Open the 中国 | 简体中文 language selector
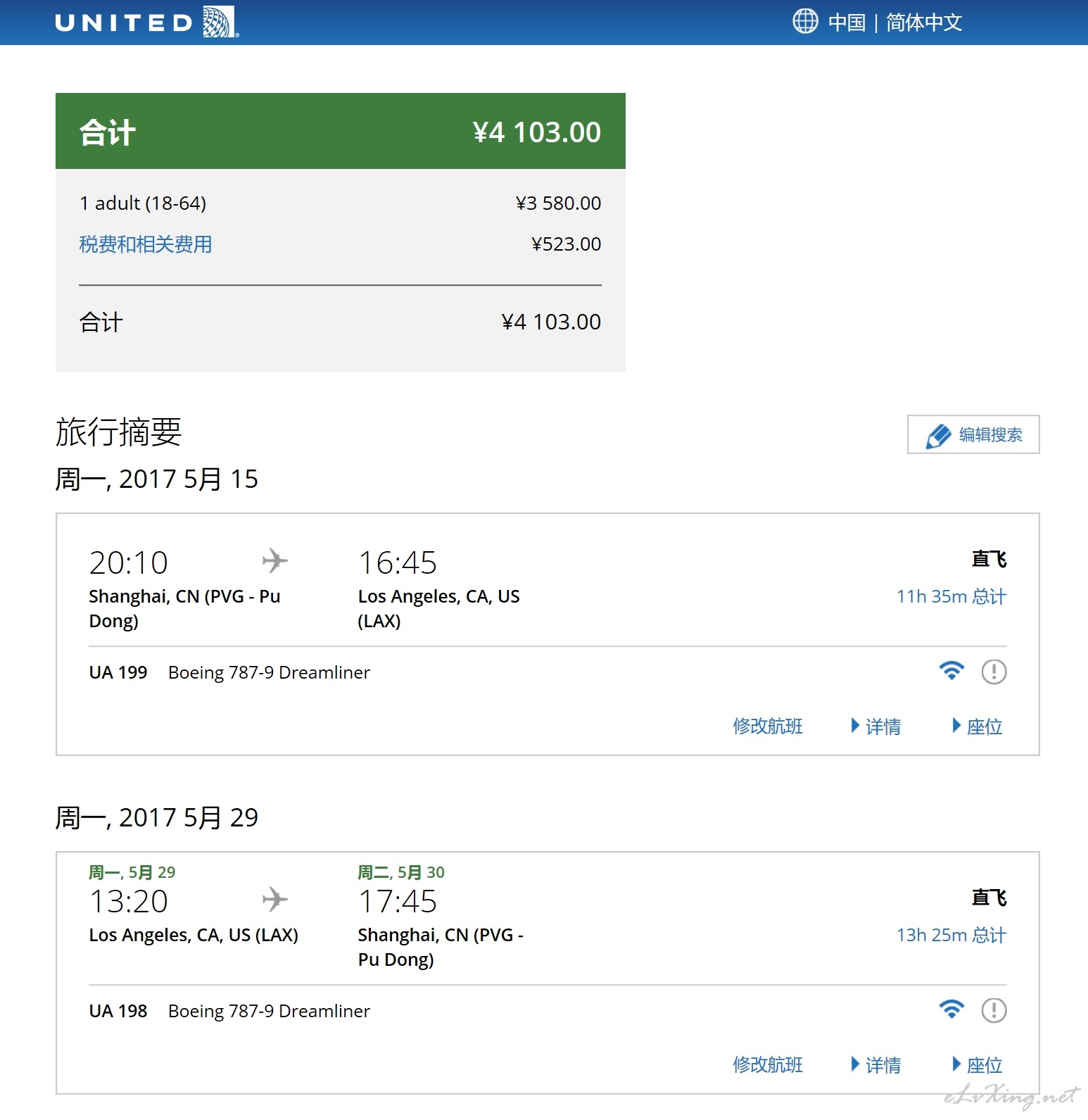The height and width of the screenshot is (1120, 1088). [877, 22]
